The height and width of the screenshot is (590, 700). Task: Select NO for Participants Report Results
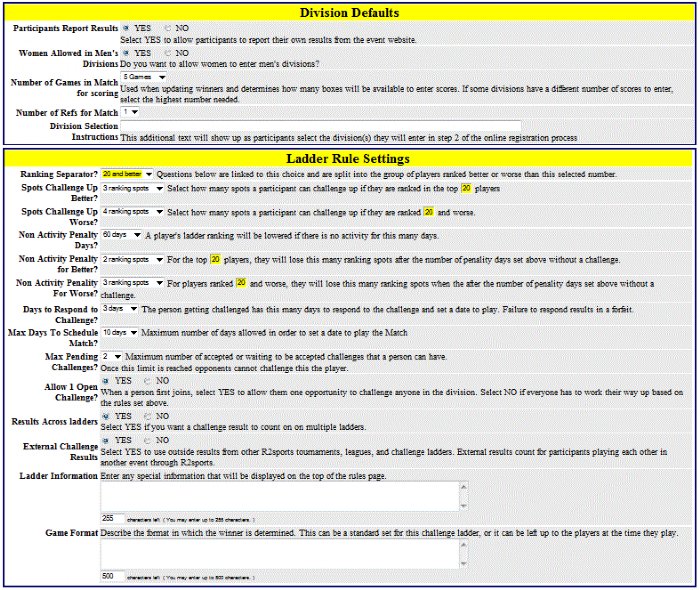coord(167,29)
